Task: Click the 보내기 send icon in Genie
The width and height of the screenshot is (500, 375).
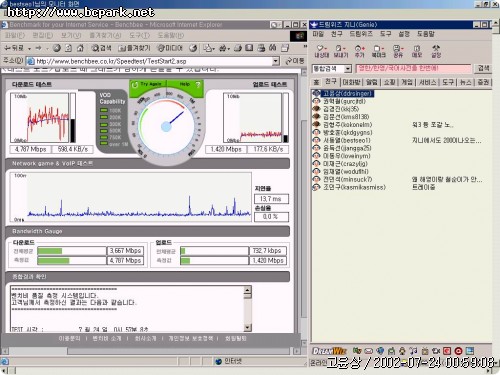Action: point(341,51)
